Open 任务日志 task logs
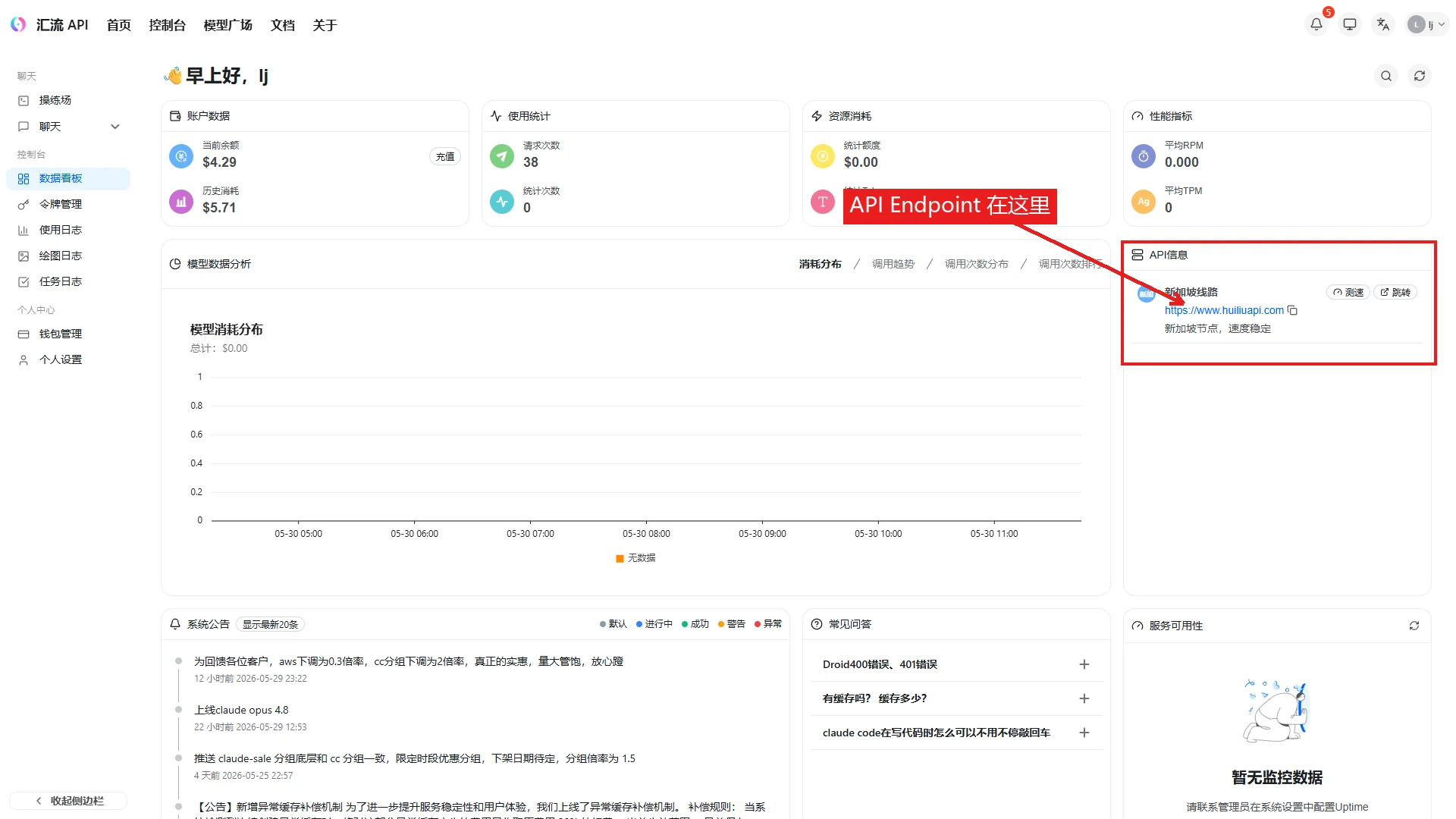The height and width of the screenshot is (819, 1456). (68, 281)
